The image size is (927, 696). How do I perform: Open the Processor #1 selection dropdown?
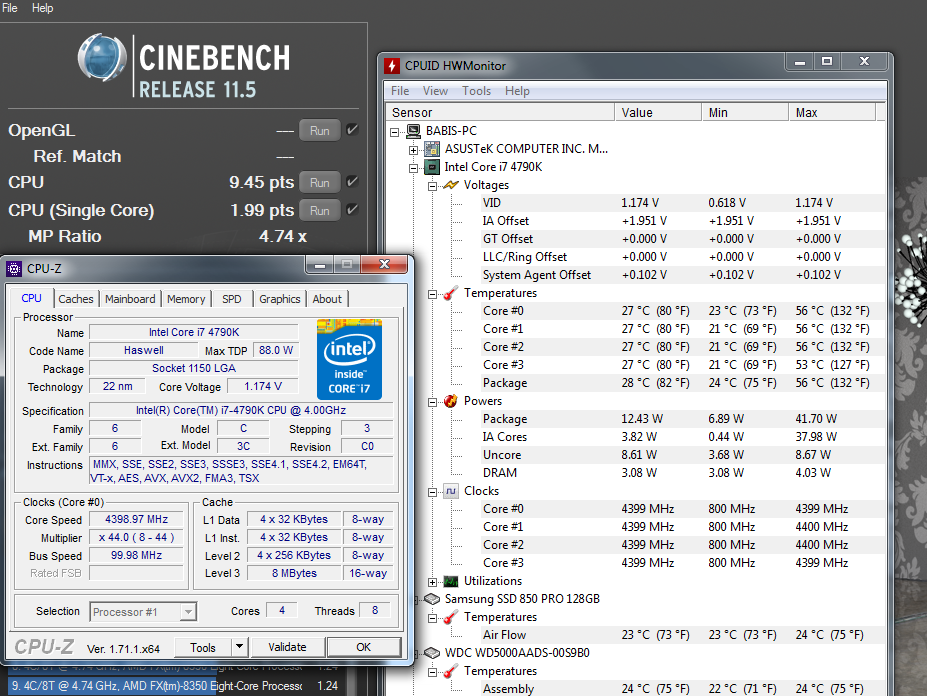click(188, 611)
